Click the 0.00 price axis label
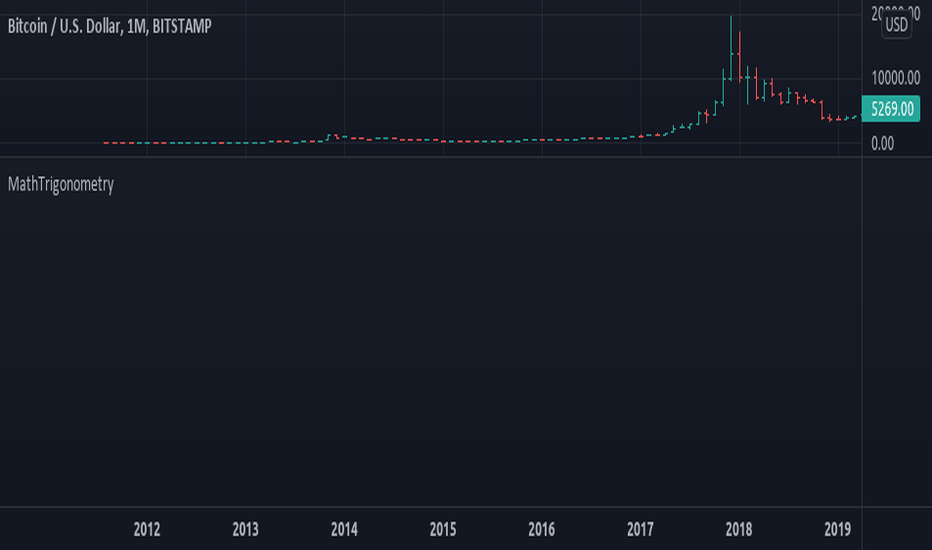The image size is (932, 550). point(883,143)
